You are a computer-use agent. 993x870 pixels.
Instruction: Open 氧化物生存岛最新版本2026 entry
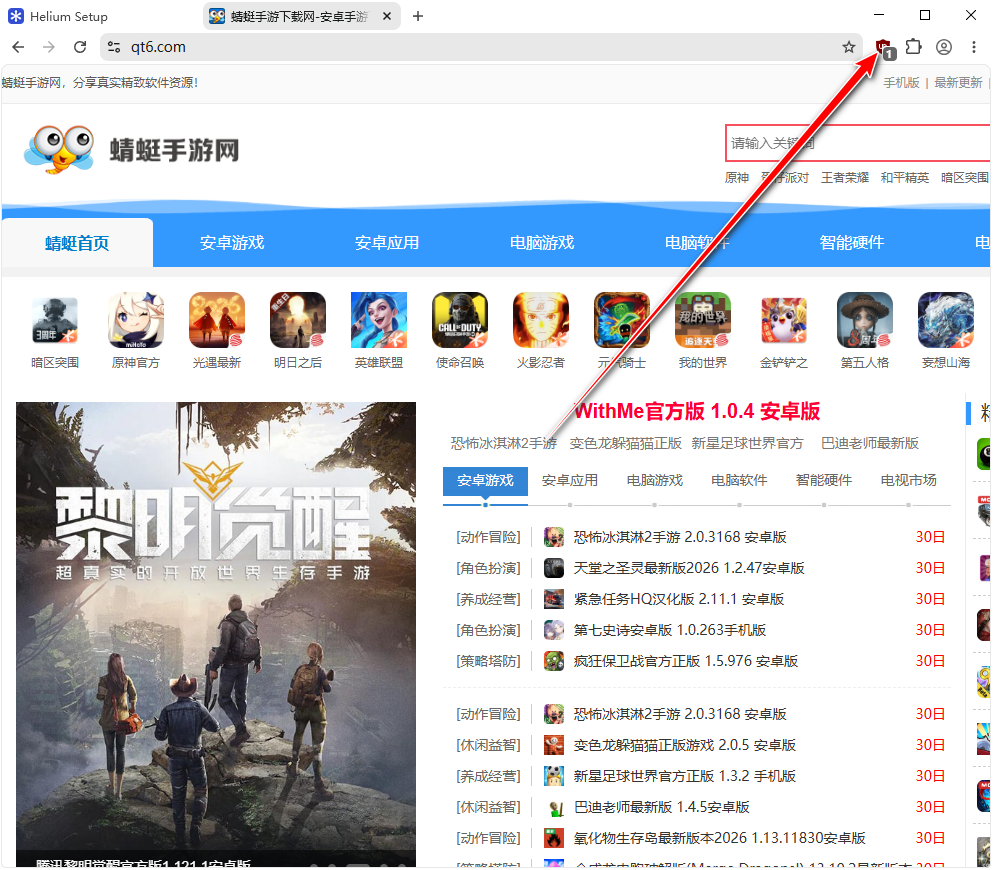pyautogui.click(x=719, y=838)
